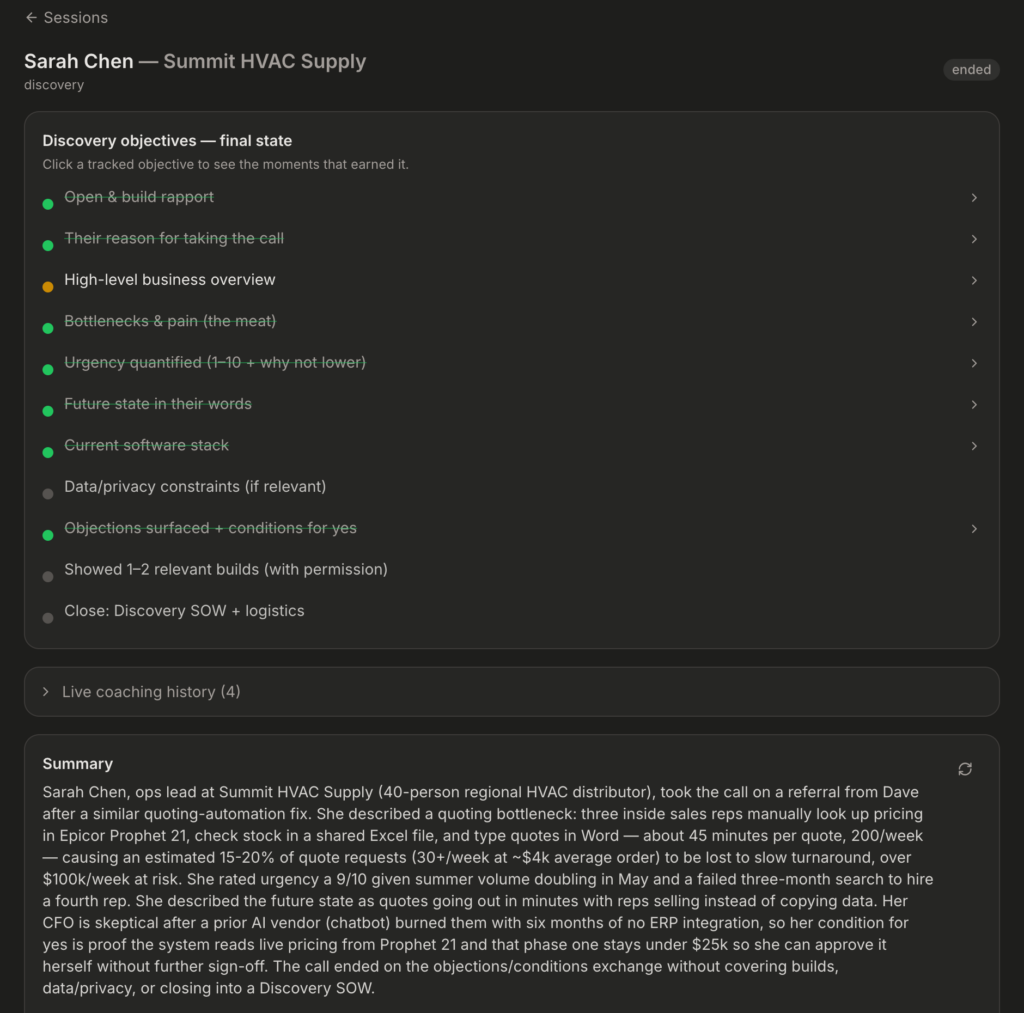Open 'Future state in their words' objective
Viewport: 1024px width, 1013px height.
511,404
